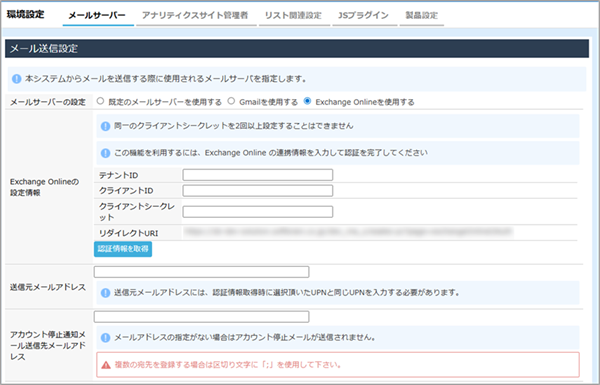
Task: Open the アナリティクスサイト管理者 tab
Action: tap(195, 15)
